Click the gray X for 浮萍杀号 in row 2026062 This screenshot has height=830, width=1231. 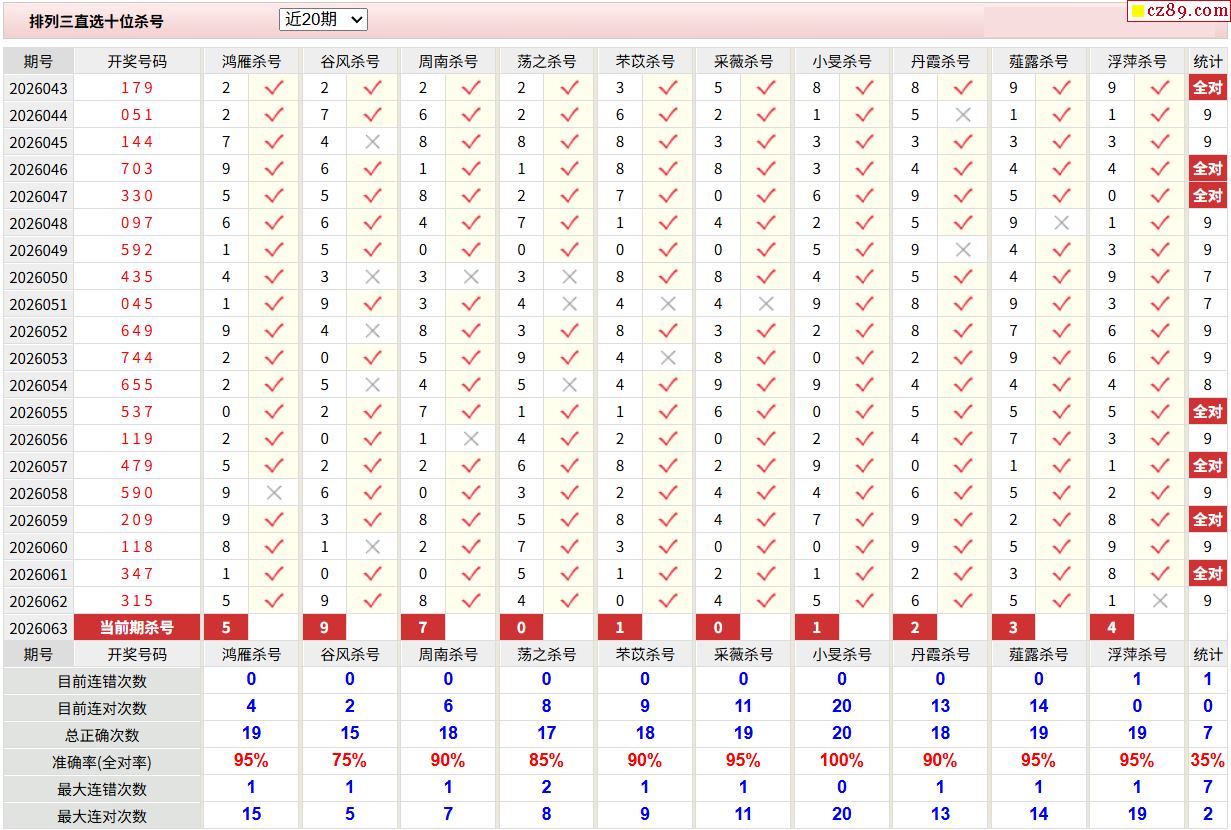click(x=1160, y=601)
